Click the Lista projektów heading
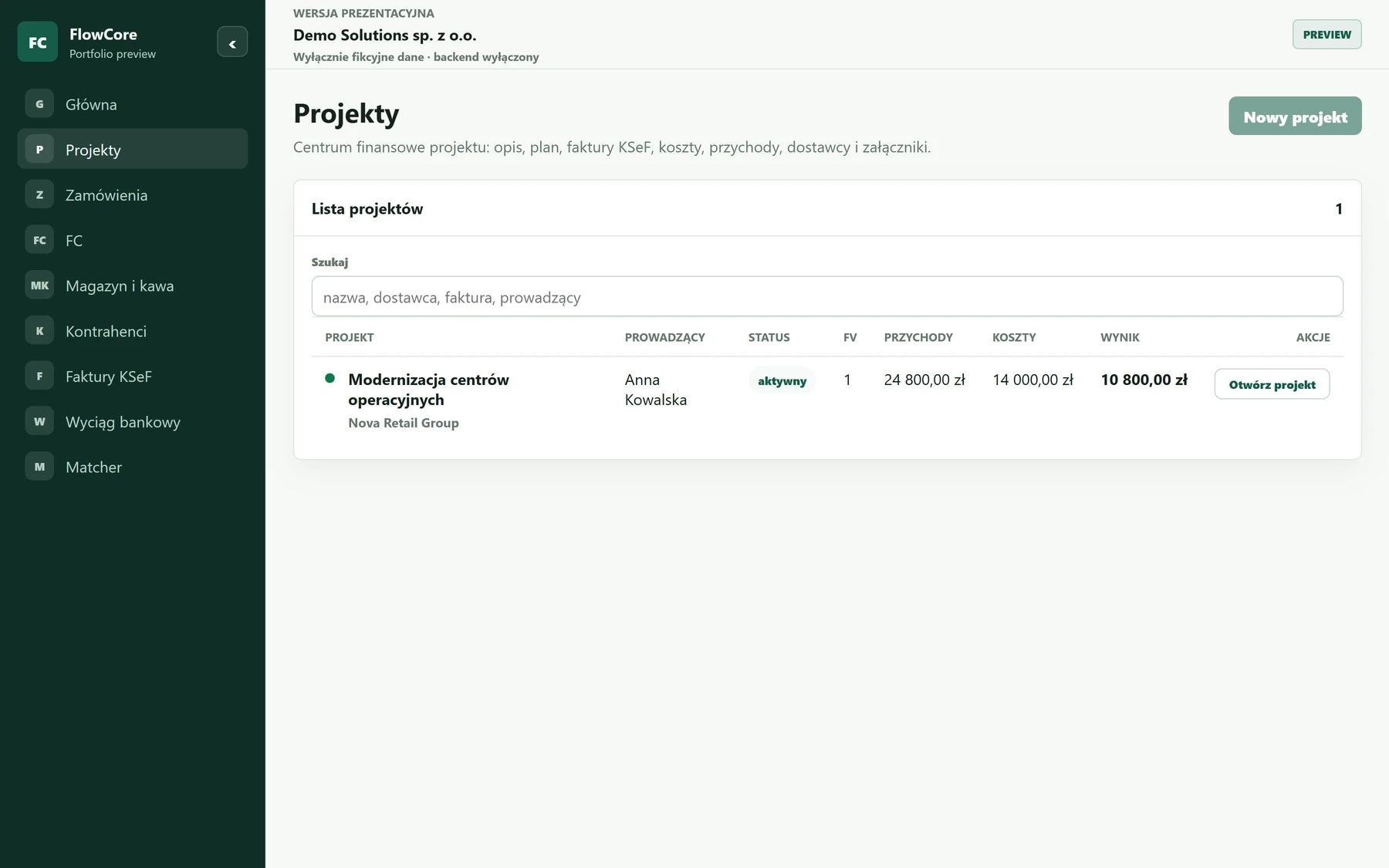 pyautogui.click(x=367, y=208)
